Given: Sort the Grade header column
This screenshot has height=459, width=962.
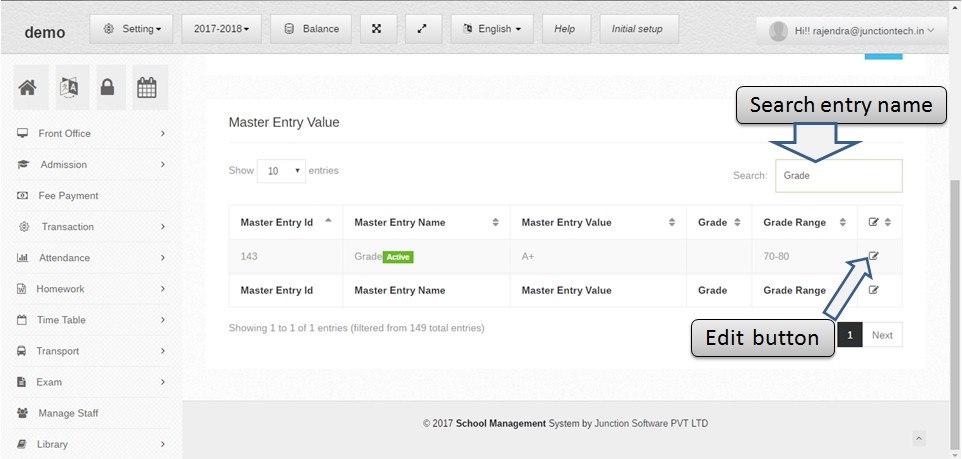Looking at the screenshot, I should (x=719, y=222).
